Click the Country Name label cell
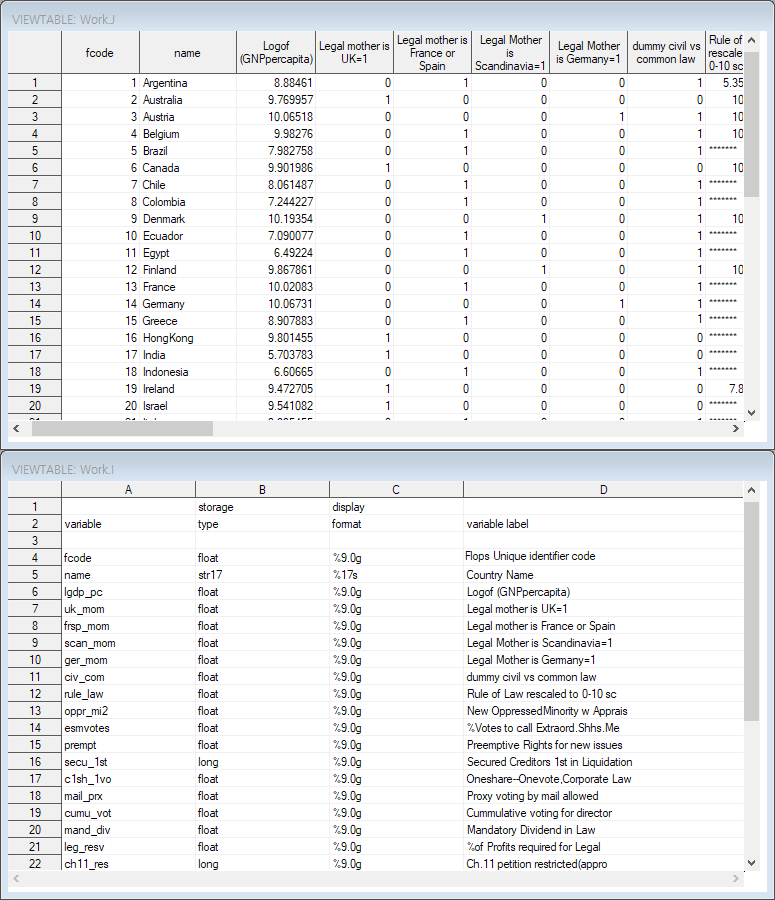Image resolution: width=775 pixels, height=900 pixels. pos(603,575)
